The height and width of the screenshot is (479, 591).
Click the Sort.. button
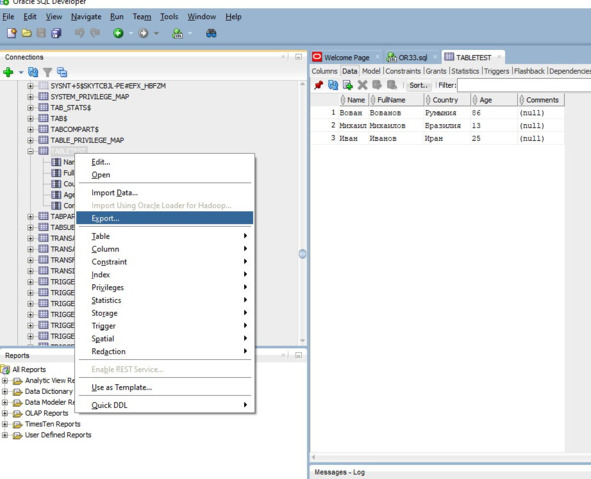pos(419,85)
